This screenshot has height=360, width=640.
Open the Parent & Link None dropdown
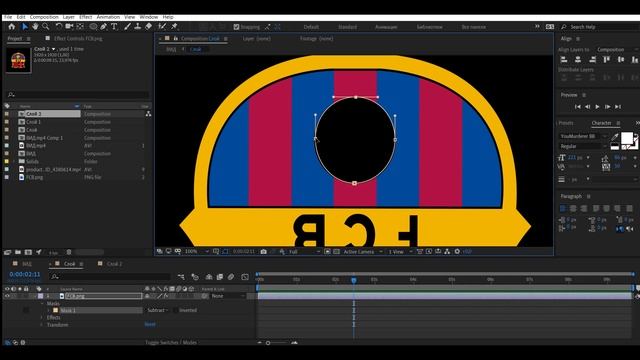click(x=228, y=296)
